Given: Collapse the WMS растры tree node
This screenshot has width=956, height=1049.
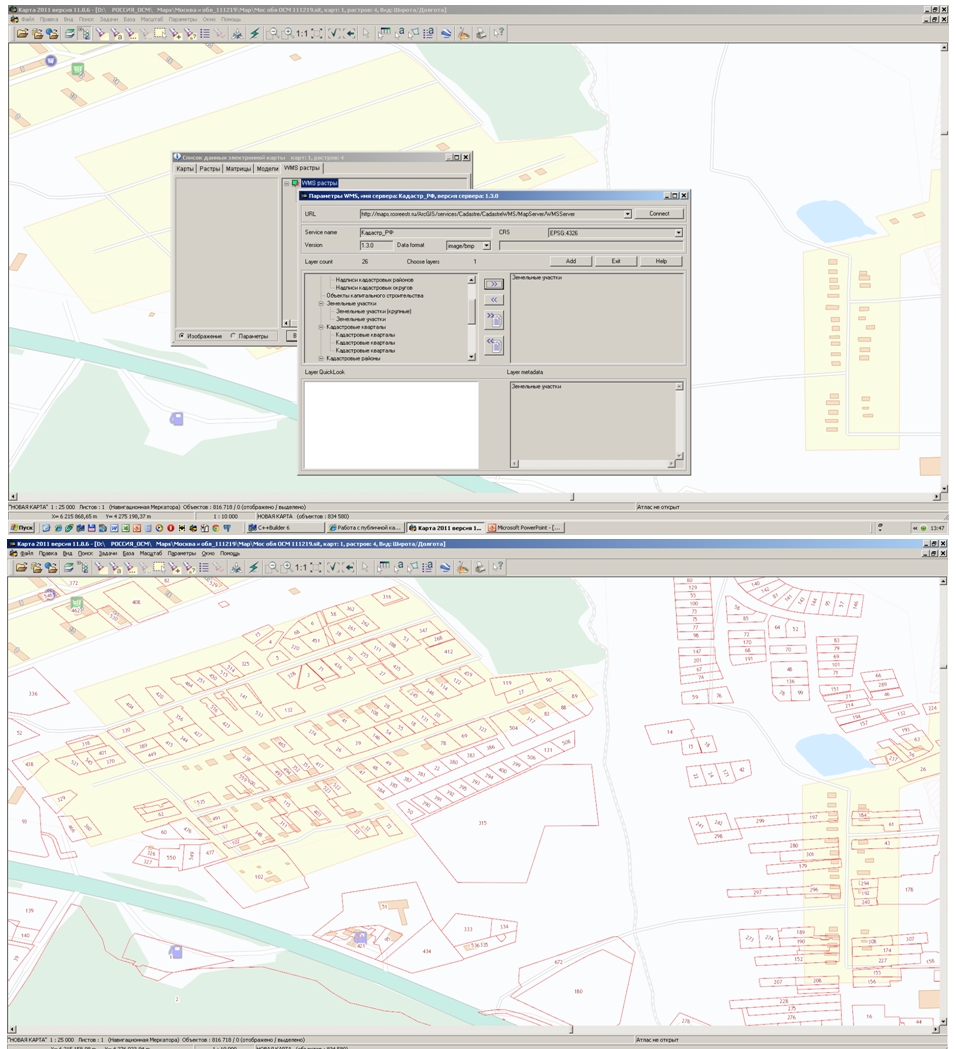Looking at the screenshot, I should pyautogui.click(x=287, y=183).
